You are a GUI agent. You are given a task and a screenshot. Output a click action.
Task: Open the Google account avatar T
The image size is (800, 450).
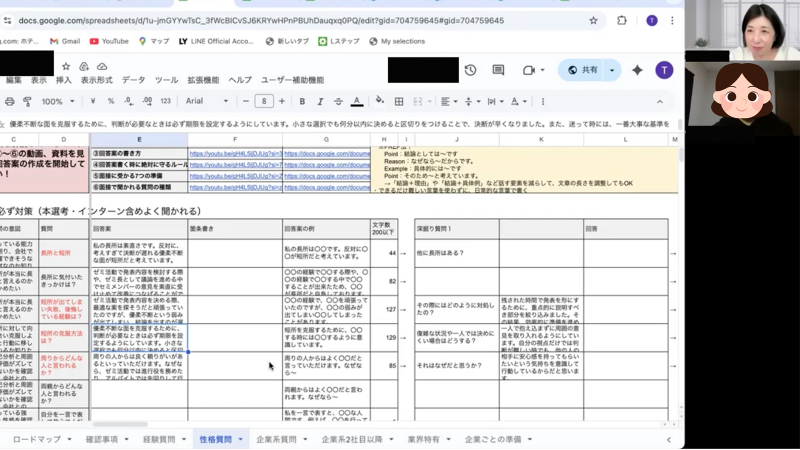coord(664,70)
